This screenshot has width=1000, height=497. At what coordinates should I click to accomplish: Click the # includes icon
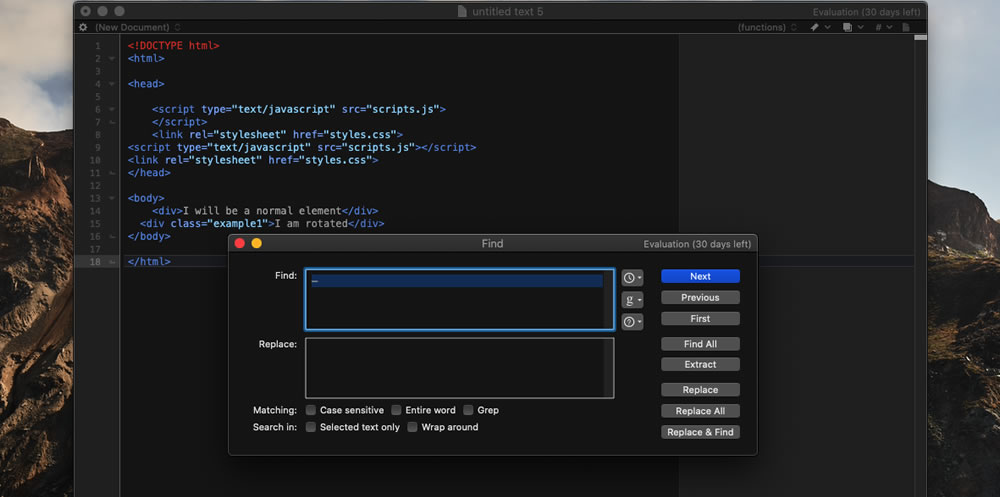pos(878,27)
